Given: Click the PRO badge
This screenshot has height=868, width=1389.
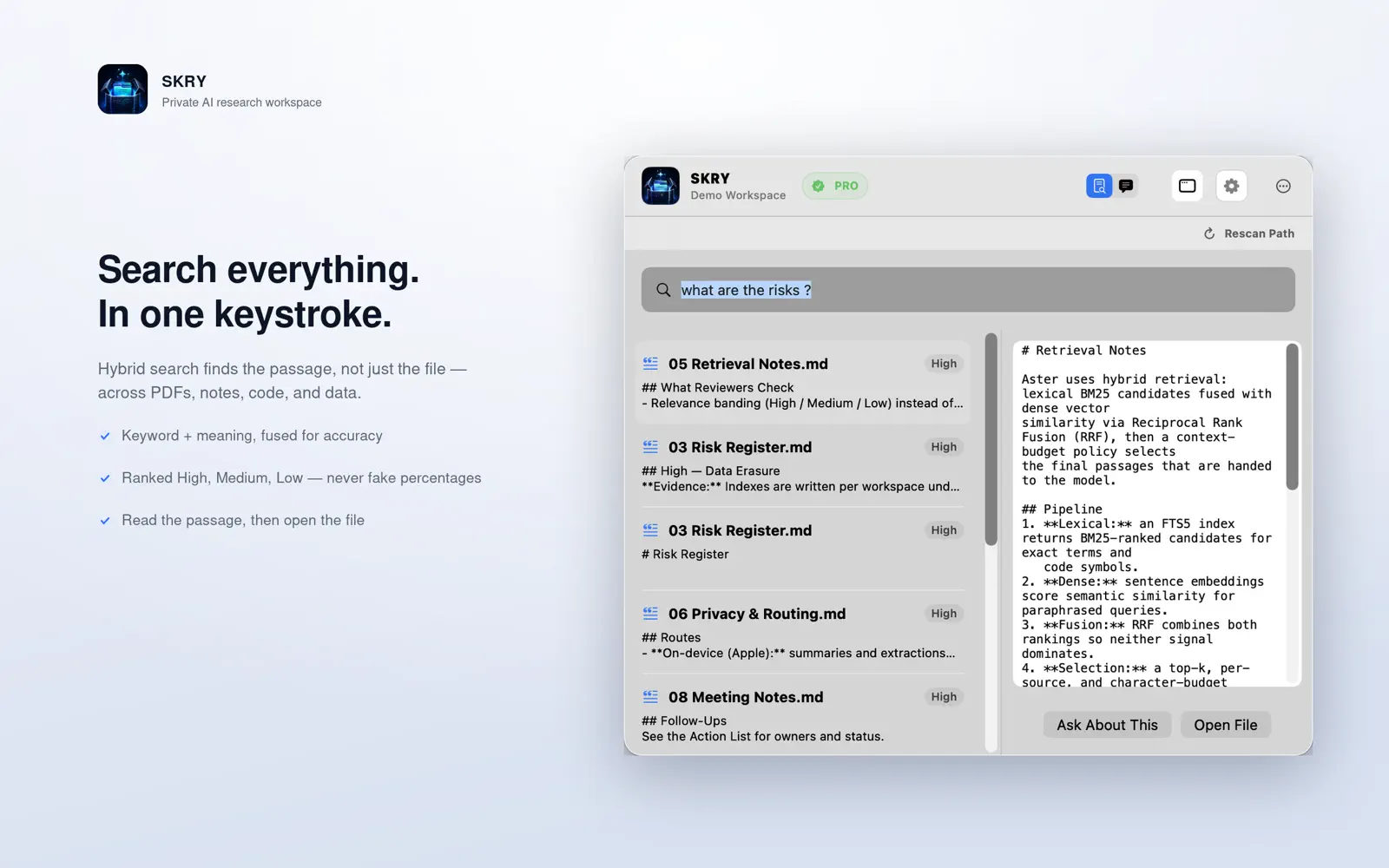Looking at the screenshot, I should 835,186.
